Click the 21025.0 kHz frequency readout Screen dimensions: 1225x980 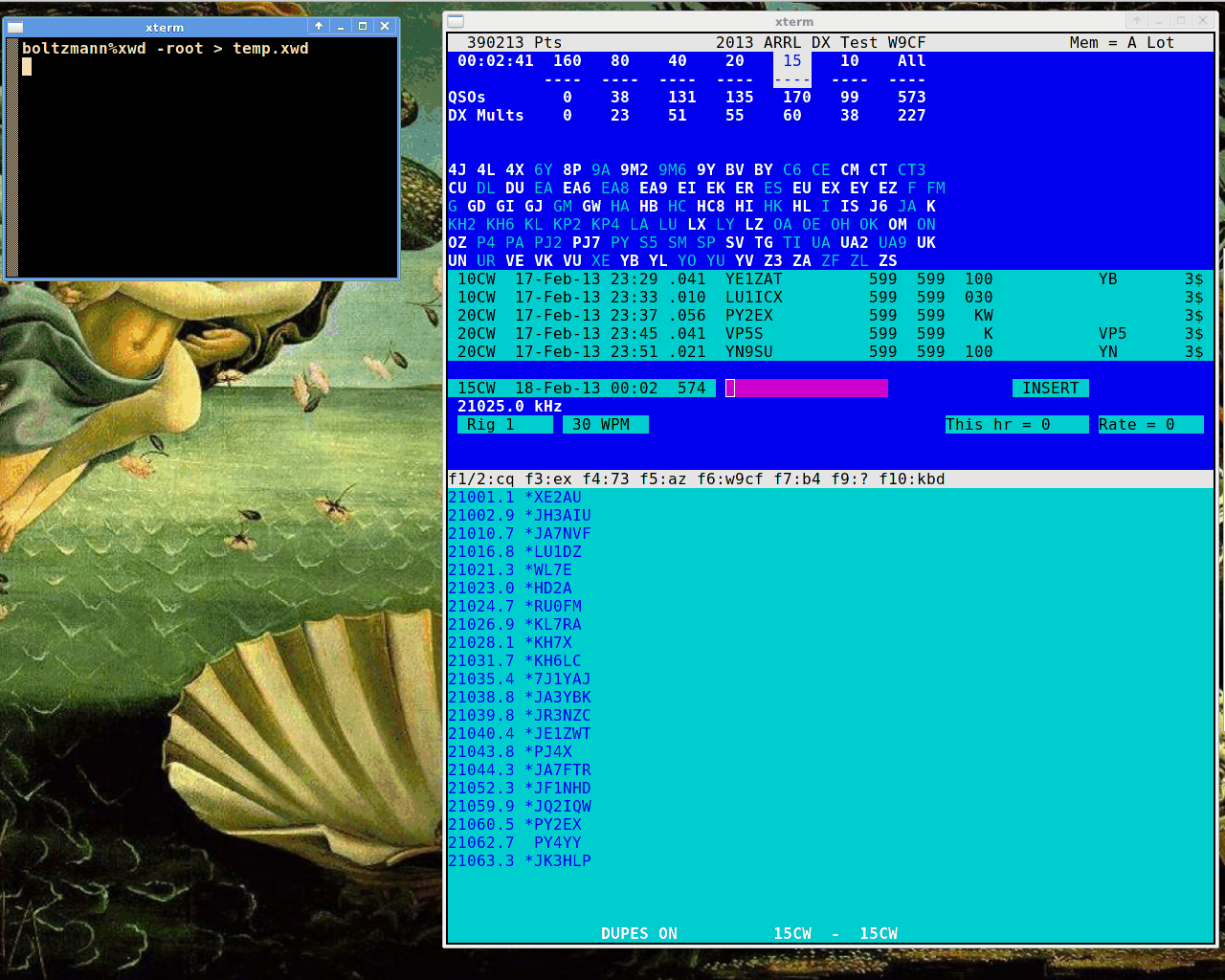click(510, 407)
